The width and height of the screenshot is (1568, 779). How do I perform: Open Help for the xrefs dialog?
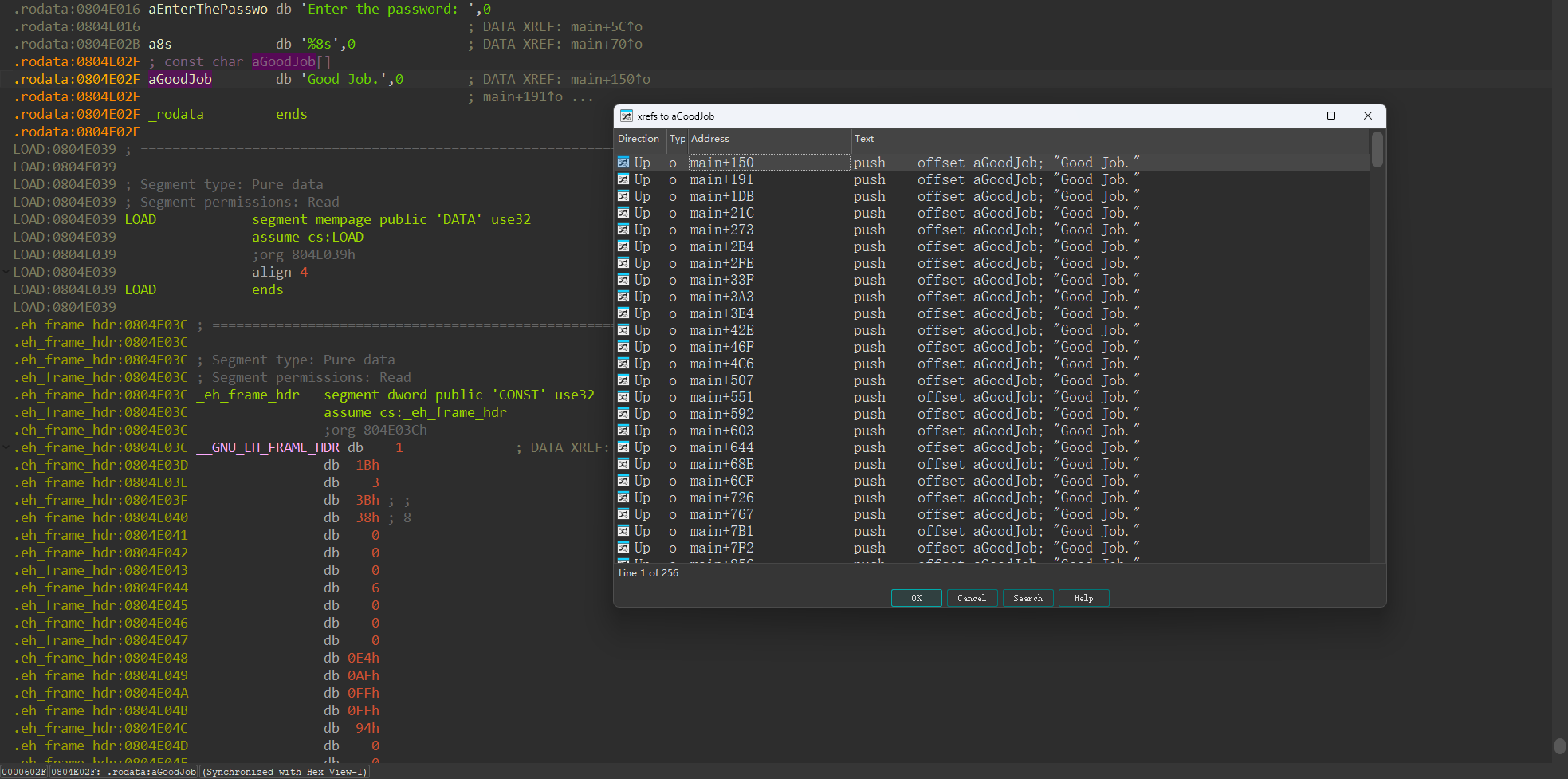(x=1083, y=598)
